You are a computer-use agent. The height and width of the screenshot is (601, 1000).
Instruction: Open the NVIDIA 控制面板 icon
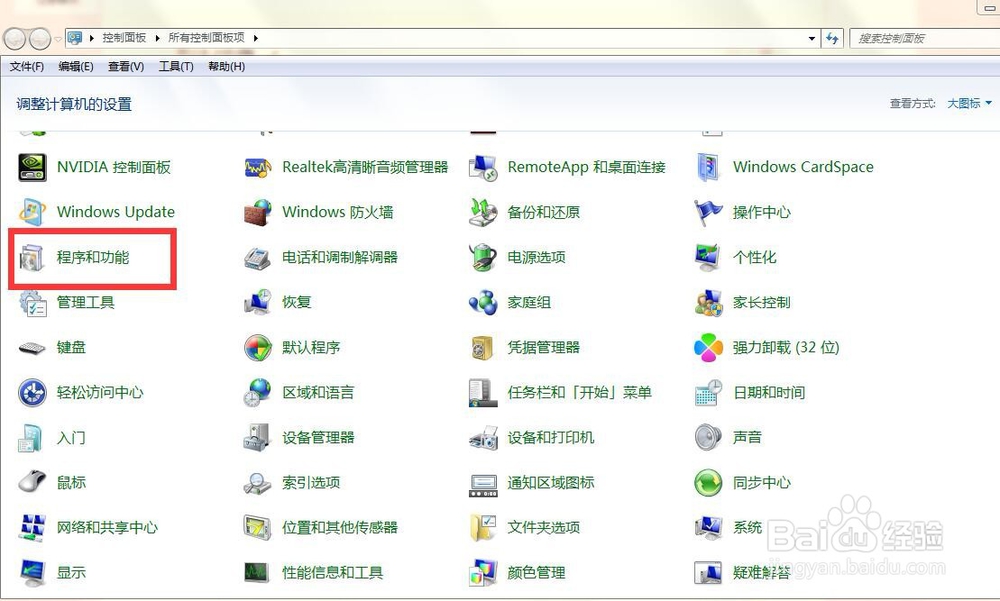click(x=32, y=167)
